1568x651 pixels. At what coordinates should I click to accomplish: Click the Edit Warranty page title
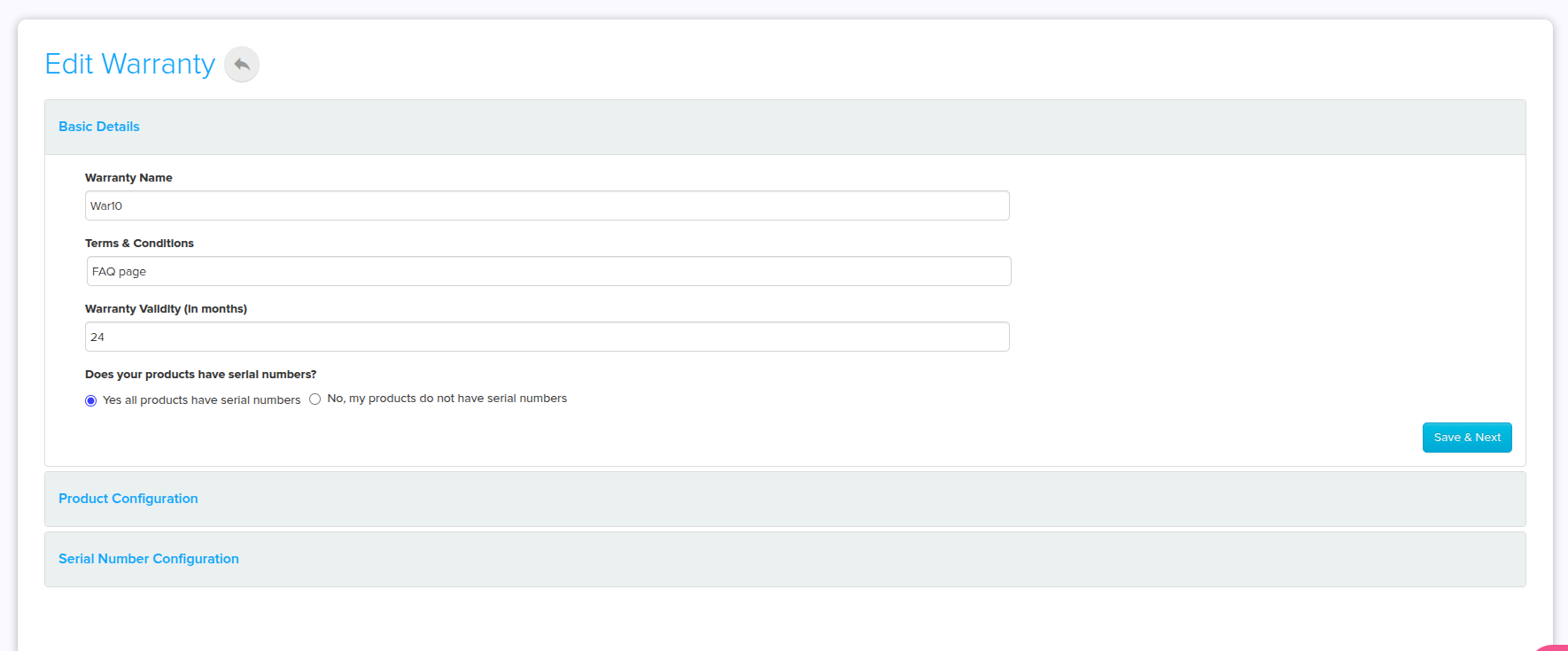(130, 64)
